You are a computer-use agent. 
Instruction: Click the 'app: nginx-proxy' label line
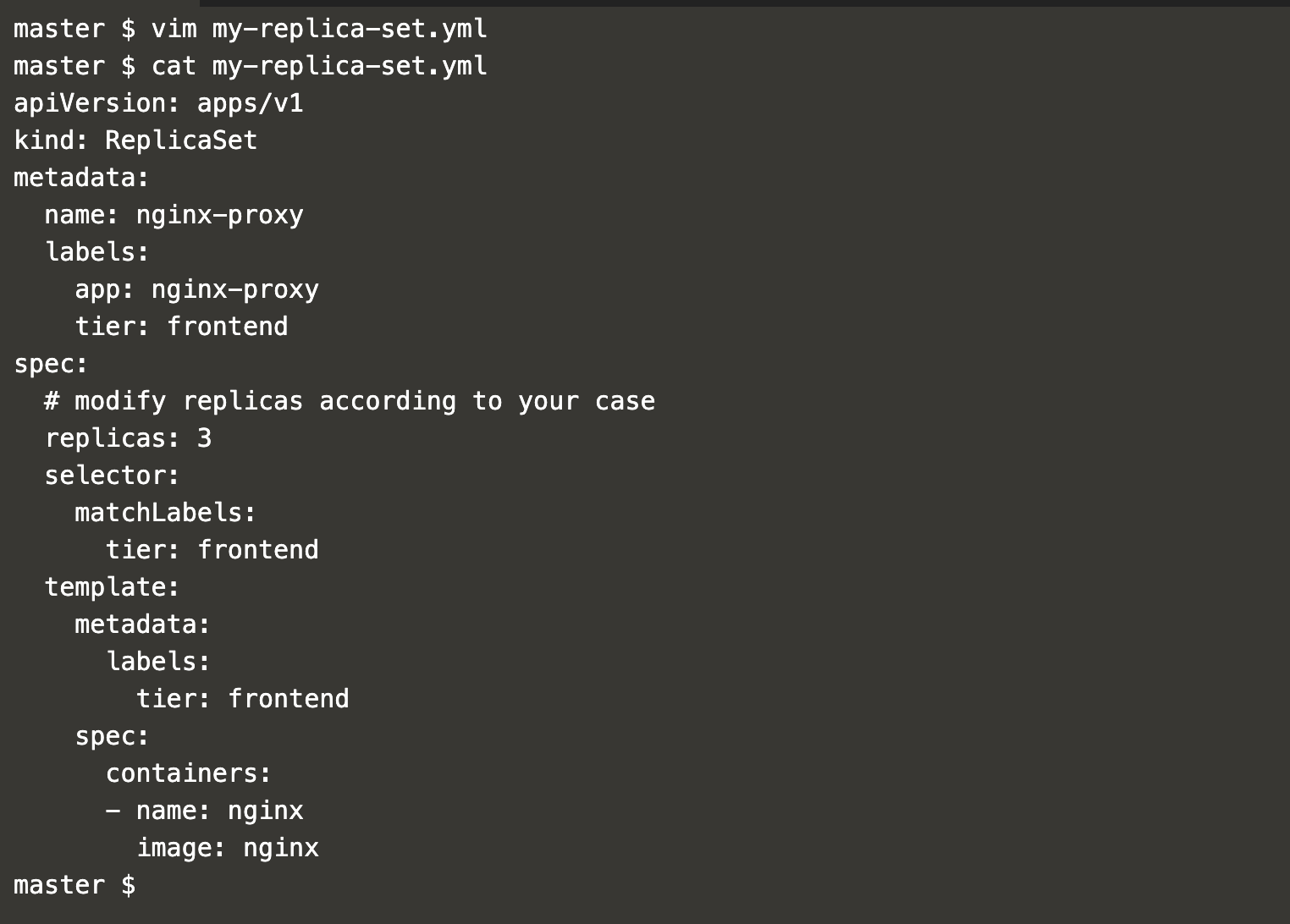point(196,290)
